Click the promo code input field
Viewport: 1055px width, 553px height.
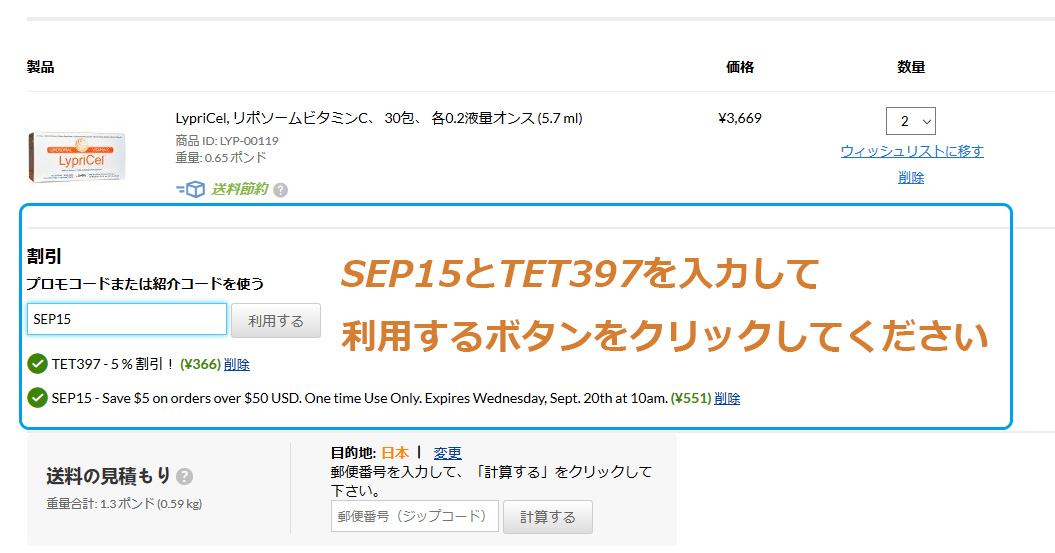(x=127, y=320)
